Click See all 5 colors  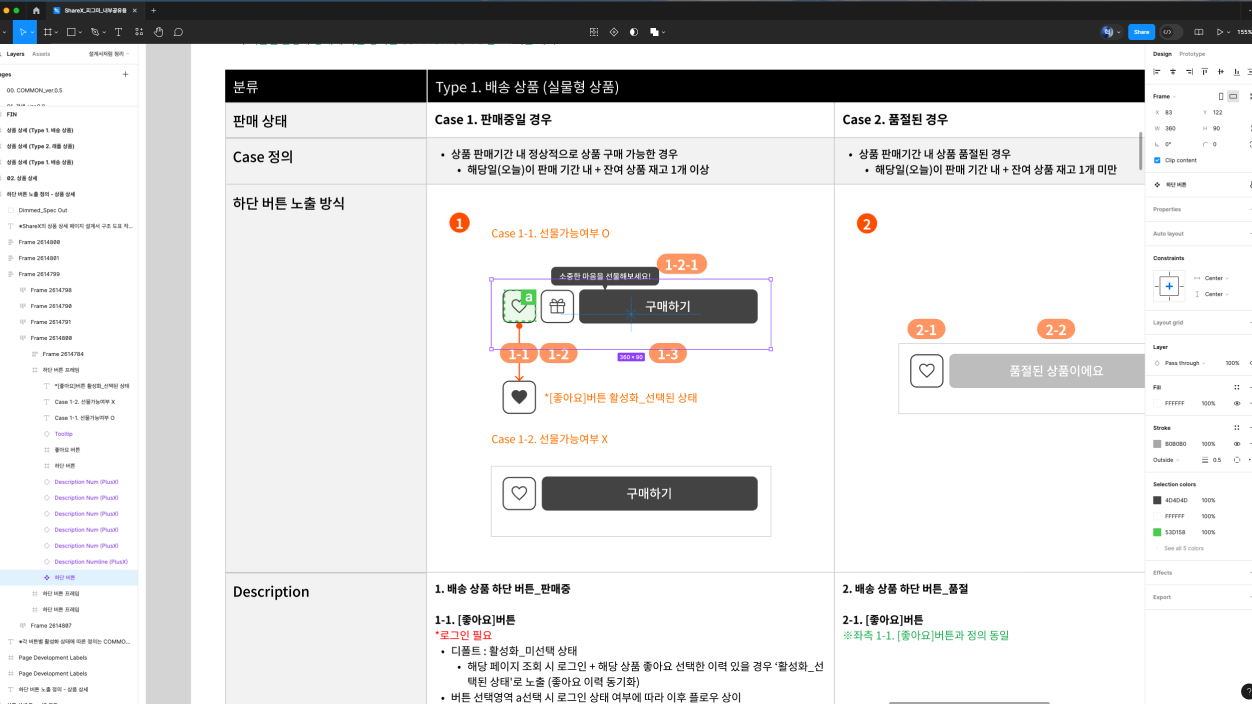coord(1184,548)
